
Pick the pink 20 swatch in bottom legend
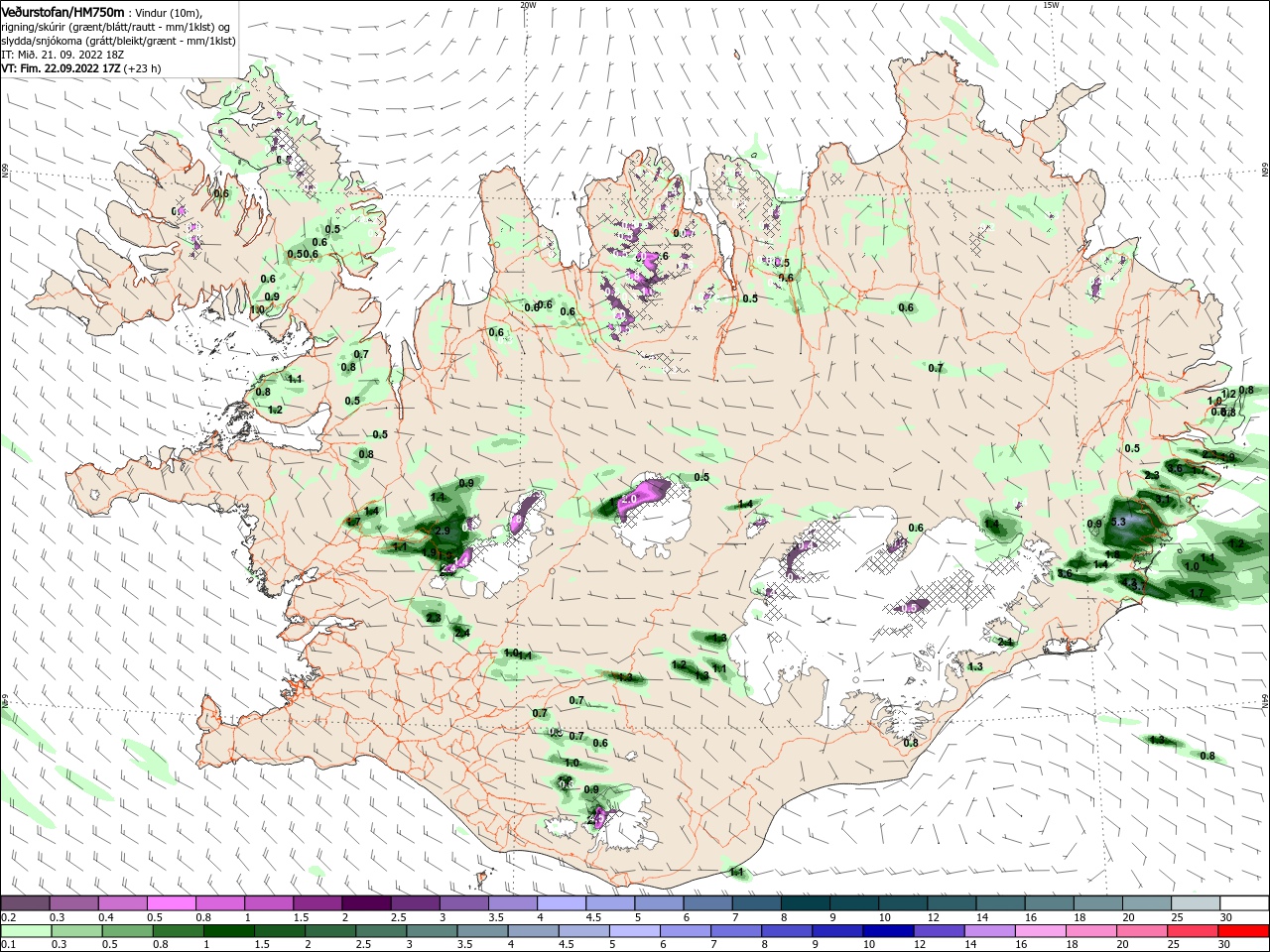(1141, 930)
